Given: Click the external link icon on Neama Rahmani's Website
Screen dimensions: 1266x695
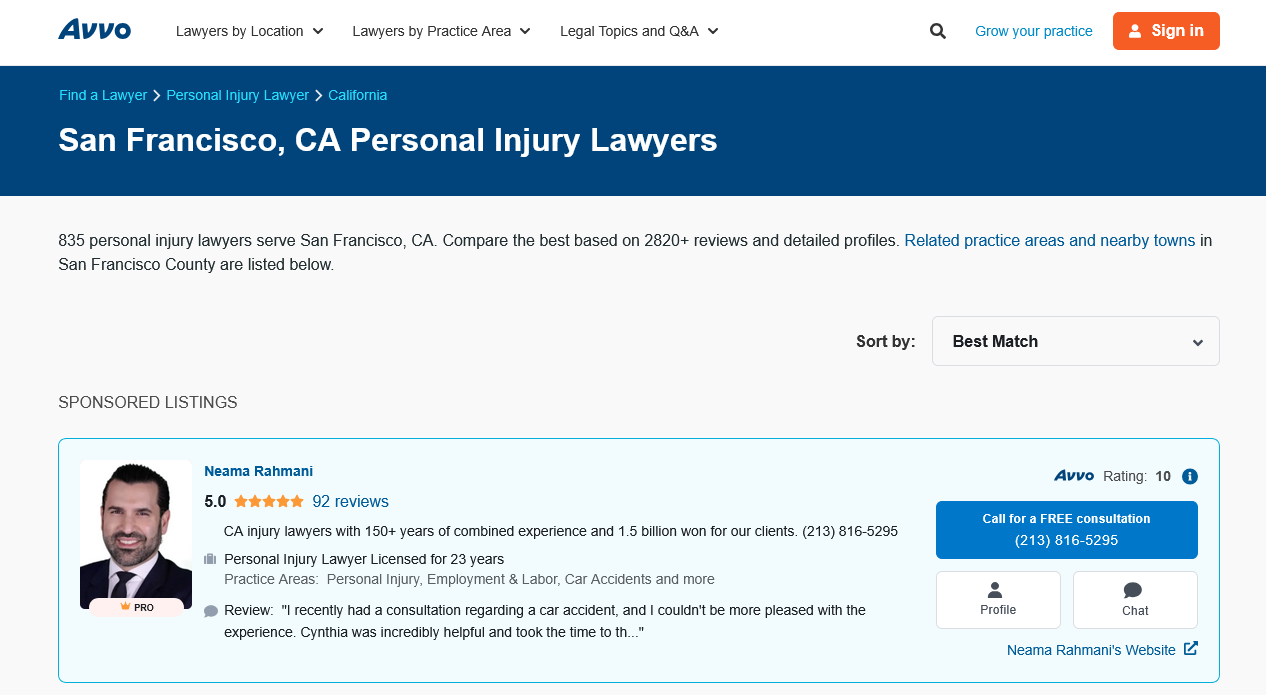Looking at the screenshot, I should 1191,649.
